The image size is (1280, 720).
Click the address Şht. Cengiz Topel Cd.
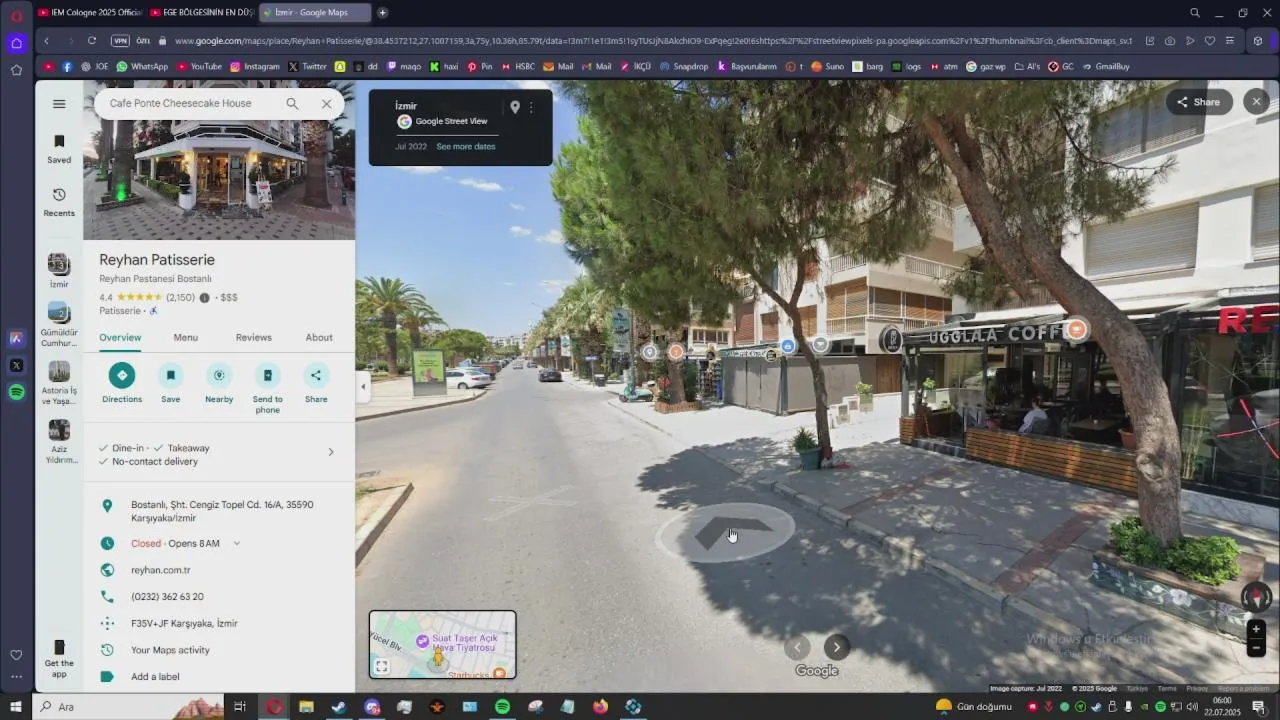pos(222,511)
